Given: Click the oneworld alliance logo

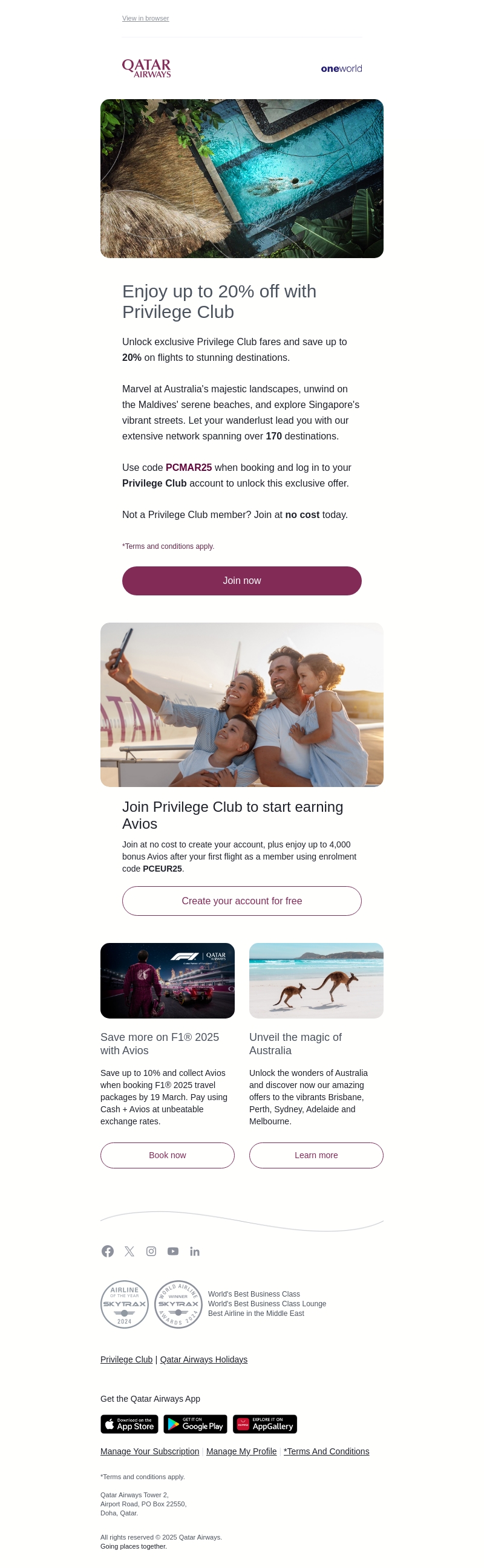Looking at the screenshot, I should (341, 69).
